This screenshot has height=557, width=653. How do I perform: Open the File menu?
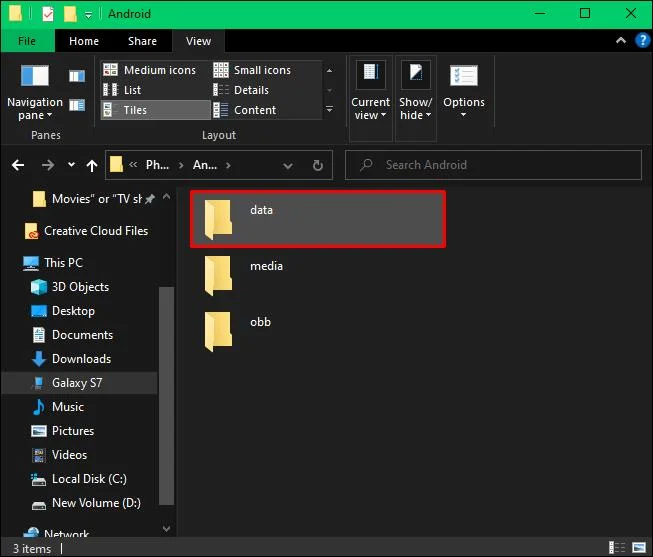(27, 41)
